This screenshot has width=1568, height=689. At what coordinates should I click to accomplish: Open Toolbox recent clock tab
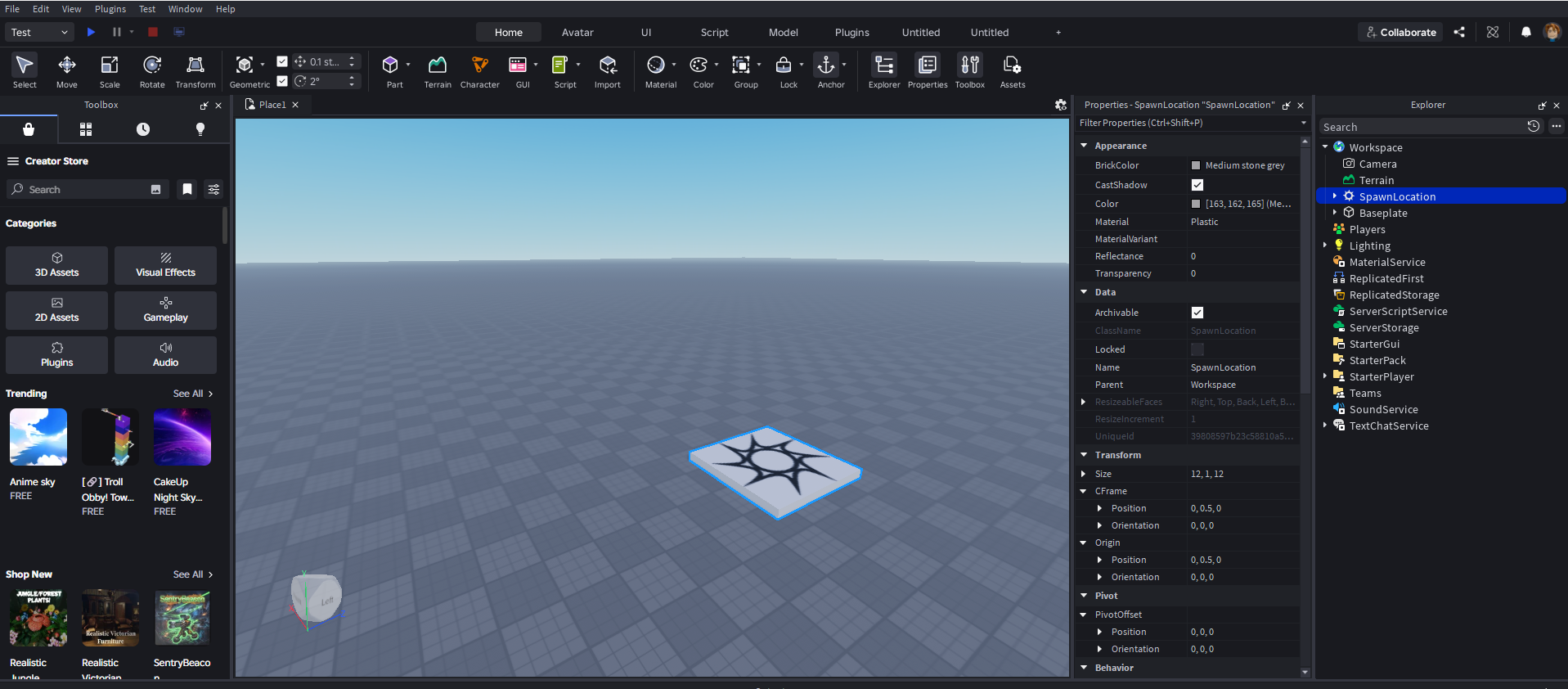(143, 129)
